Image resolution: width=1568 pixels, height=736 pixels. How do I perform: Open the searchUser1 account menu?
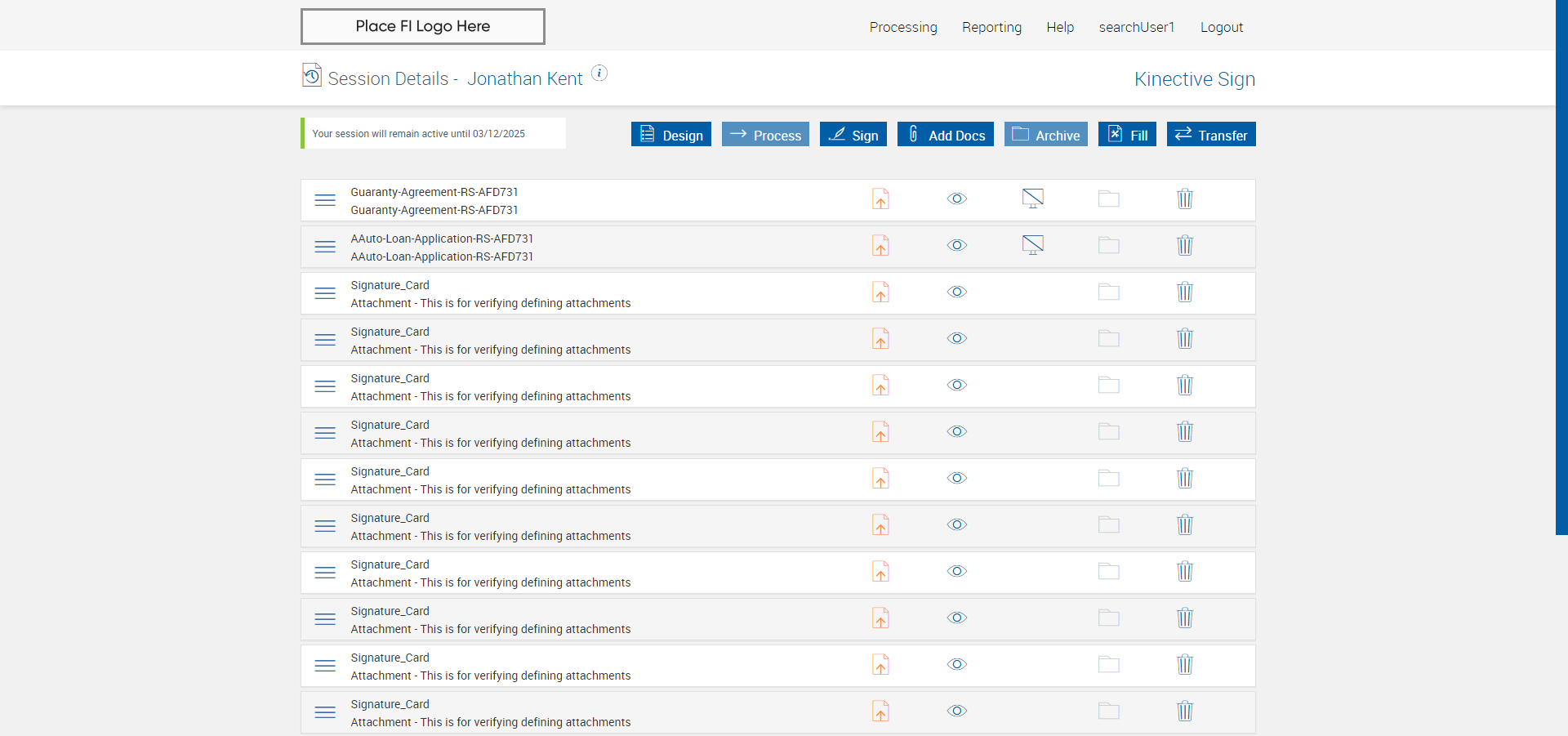[x=1136, y=27]
